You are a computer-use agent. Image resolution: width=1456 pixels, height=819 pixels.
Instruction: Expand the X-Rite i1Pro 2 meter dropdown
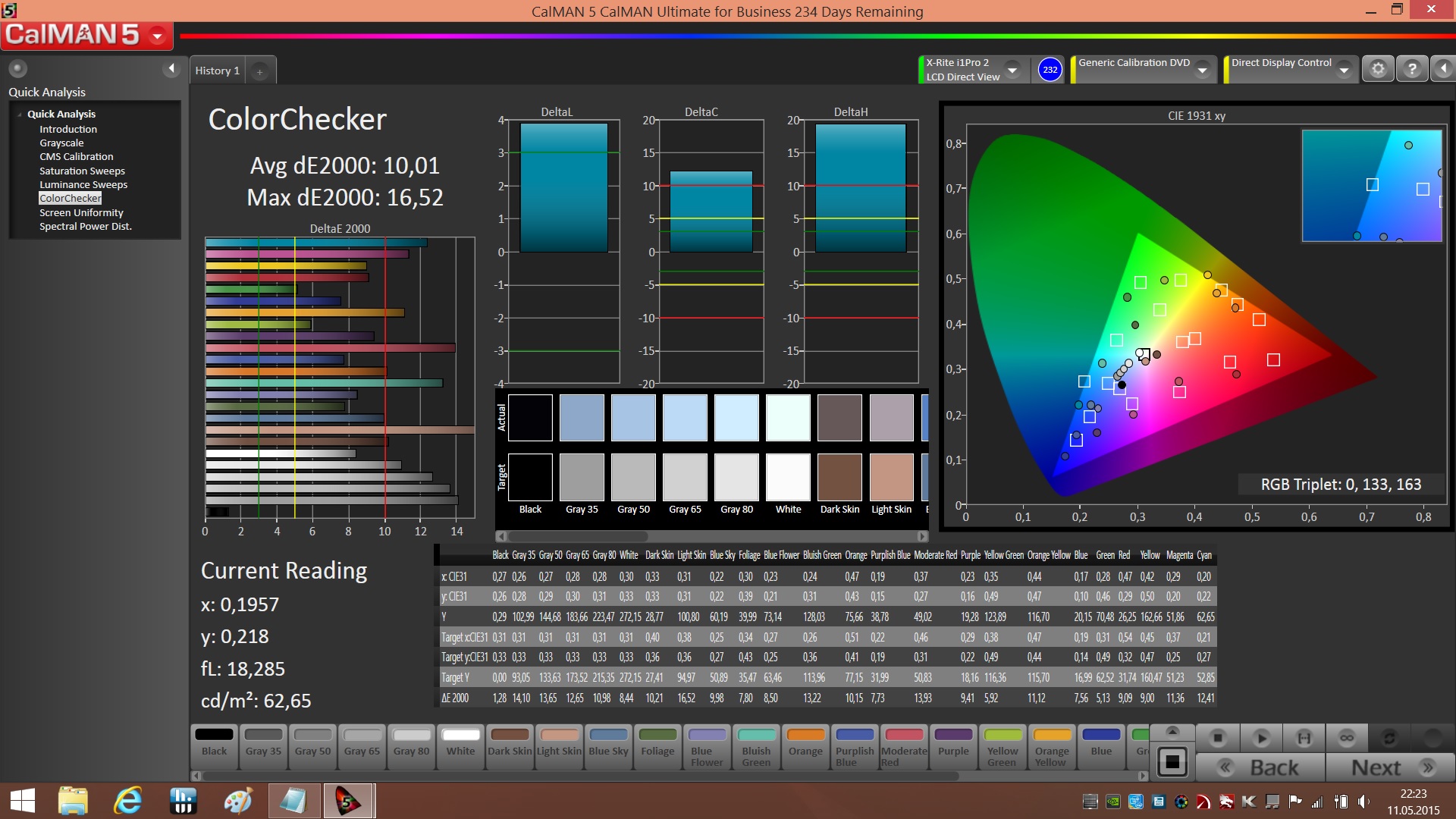tap(1012, 70)
